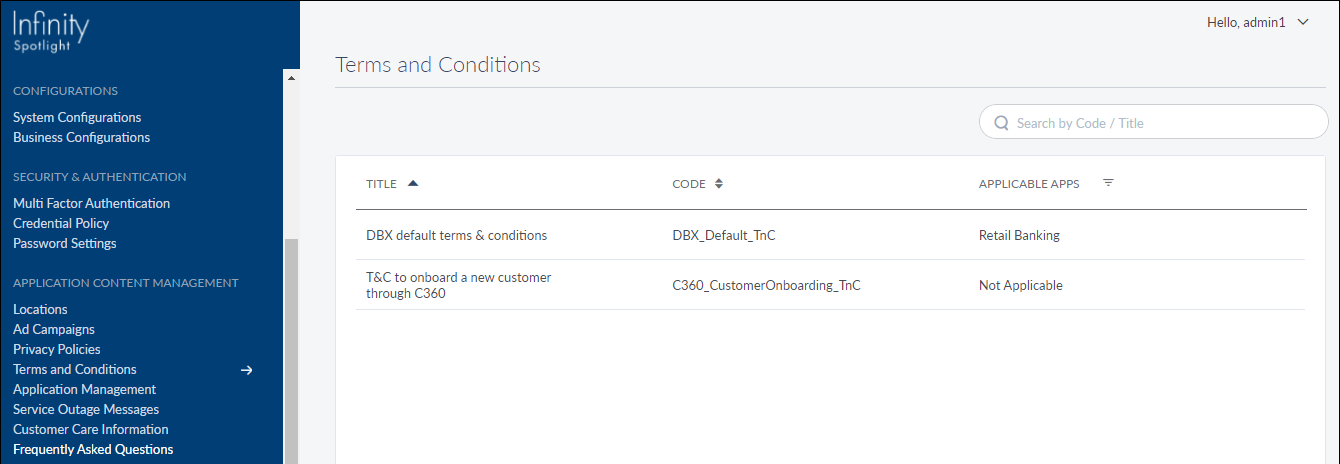Image resolution: width=1340 pixels, height=464 pixels.
Task: Go to Multi Factor Authentication
Action: (x=91, y=203)
